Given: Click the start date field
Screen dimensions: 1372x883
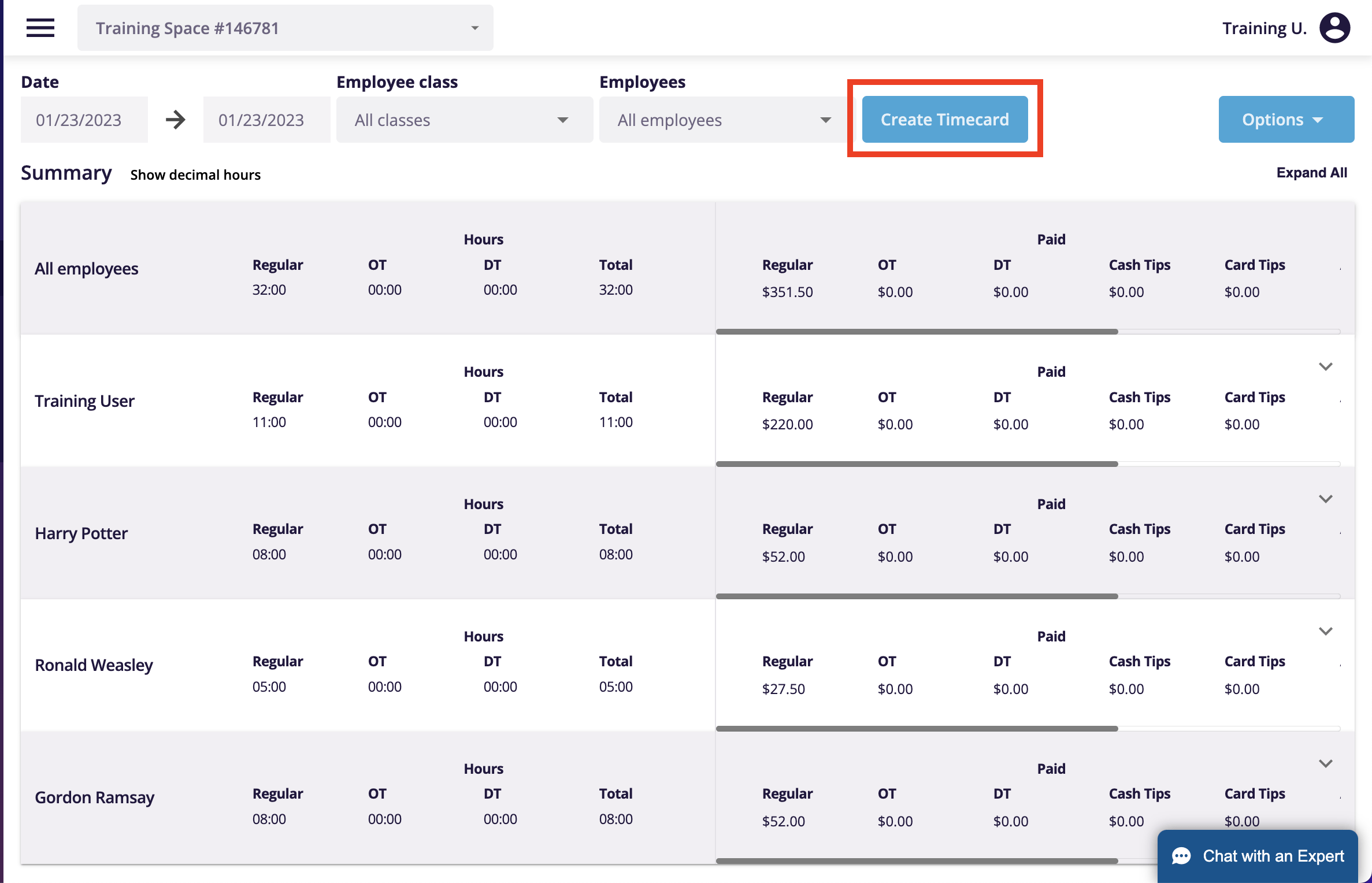Looking at the screenshot, I should (x=84, y=120).
